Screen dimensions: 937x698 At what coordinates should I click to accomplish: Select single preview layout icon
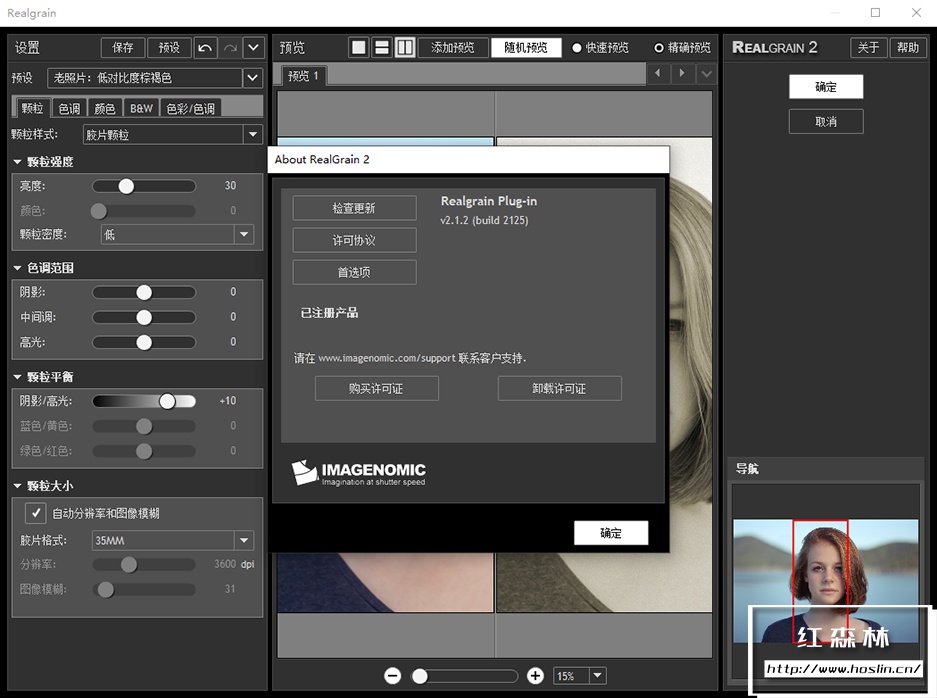pos(359,47)
